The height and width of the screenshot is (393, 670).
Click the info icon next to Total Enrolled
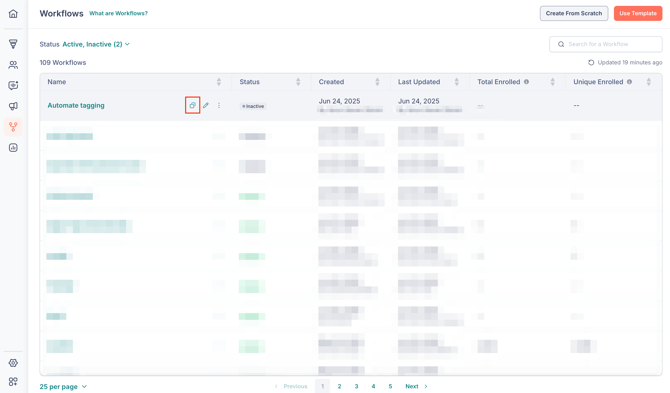coord(526,82)
